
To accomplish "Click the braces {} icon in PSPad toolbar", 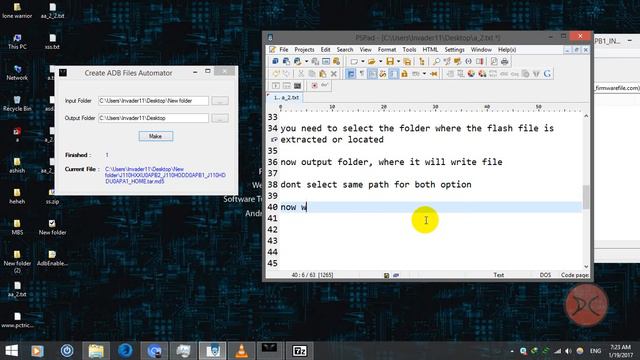I will coord(469,62).
